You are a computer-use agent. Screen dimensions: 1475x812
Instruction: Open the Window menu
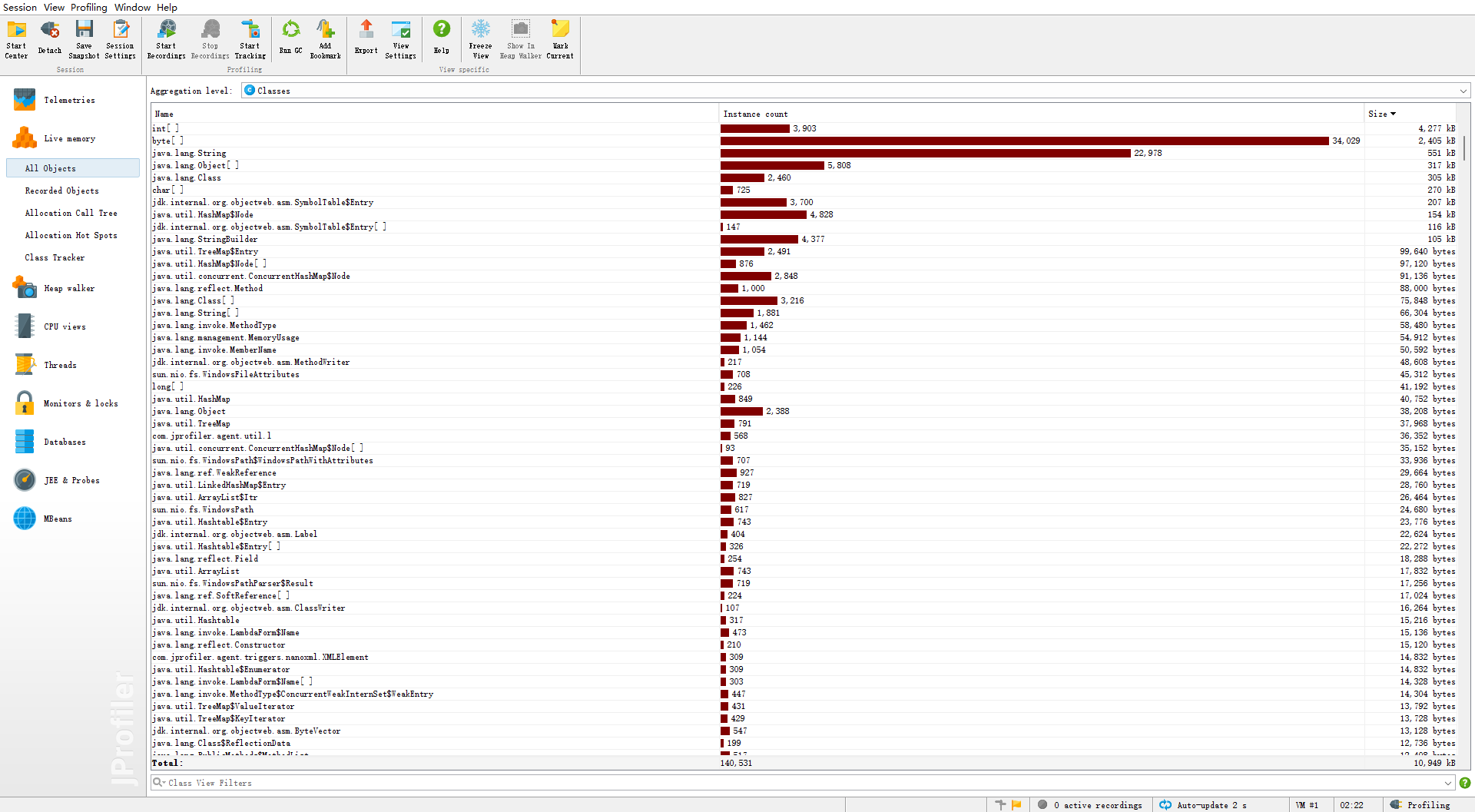[x=132, y=7]
